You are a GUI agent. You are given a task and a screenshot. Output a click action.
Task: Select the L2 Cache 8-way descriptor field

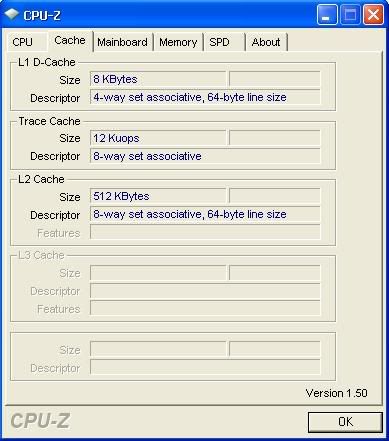coord(205,214)
